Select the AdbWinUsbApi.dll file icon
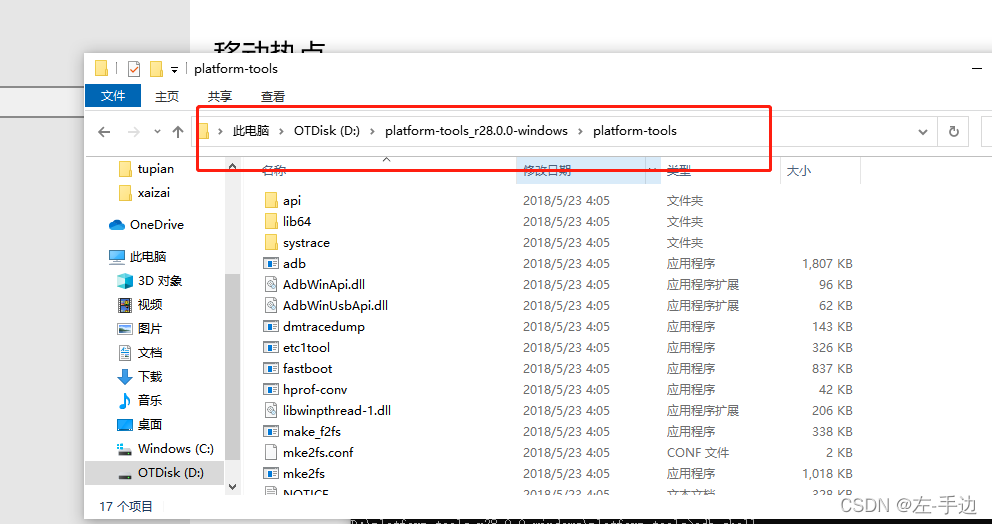This screenshot has width=992, height=524. pos(271,305)
